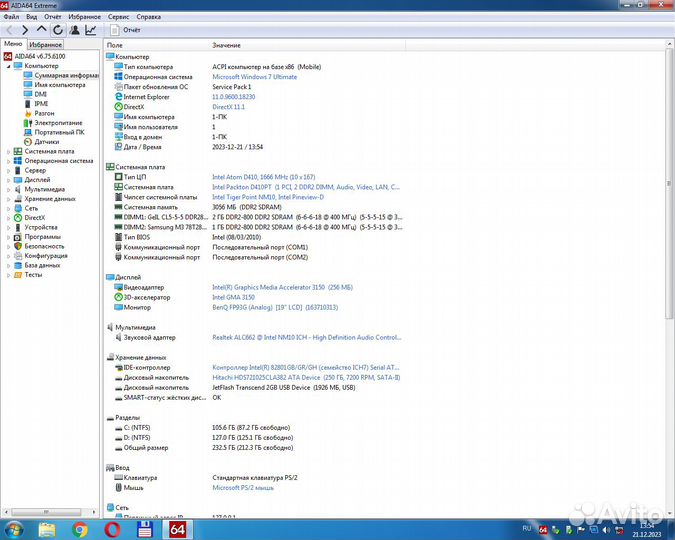
Task: Go back with the toolbar left arrow
Action: pos(9,30)
